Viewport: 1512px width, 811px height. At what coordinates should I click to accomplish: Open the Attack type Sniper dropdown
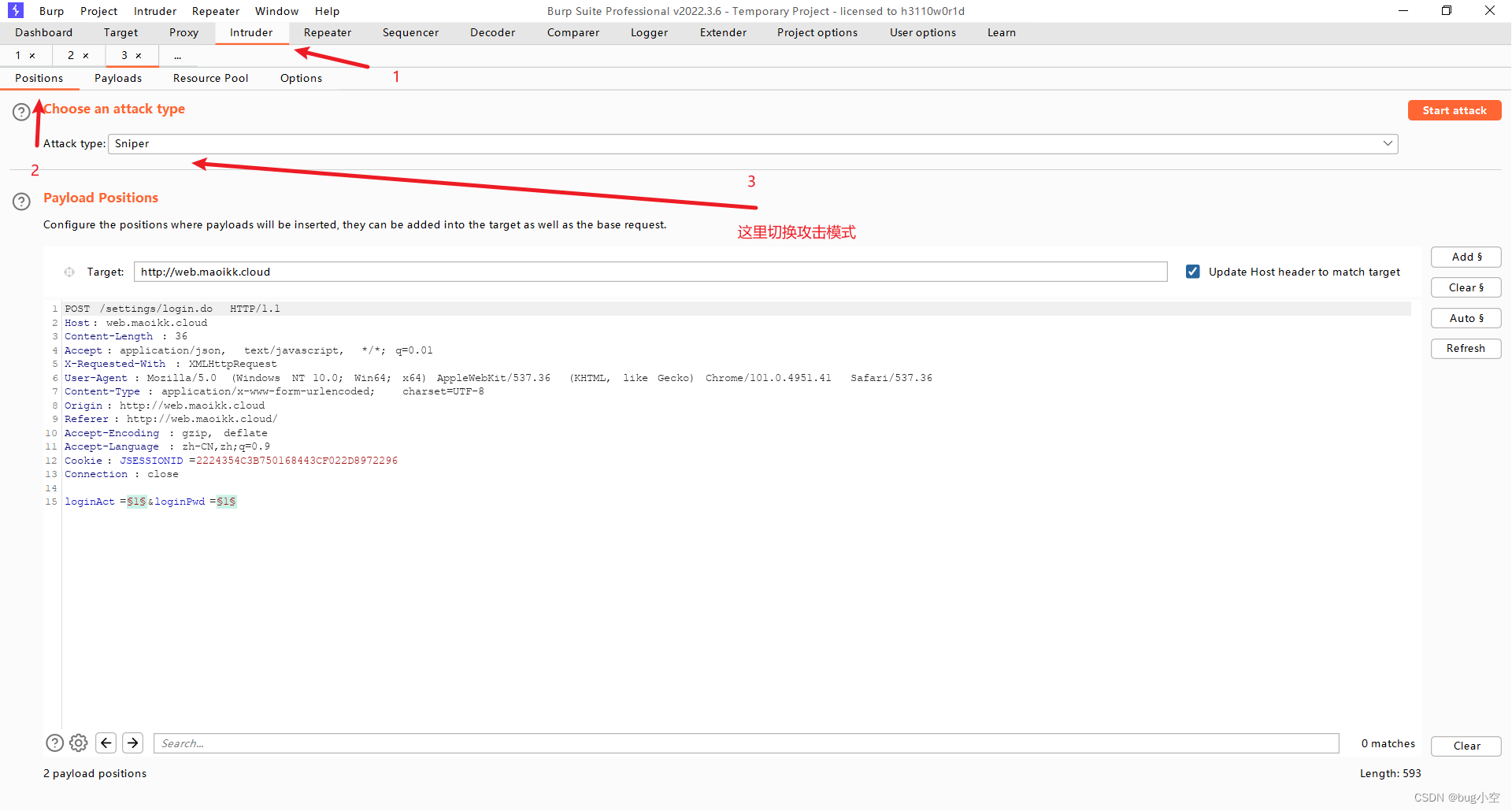tap(753, 144)
